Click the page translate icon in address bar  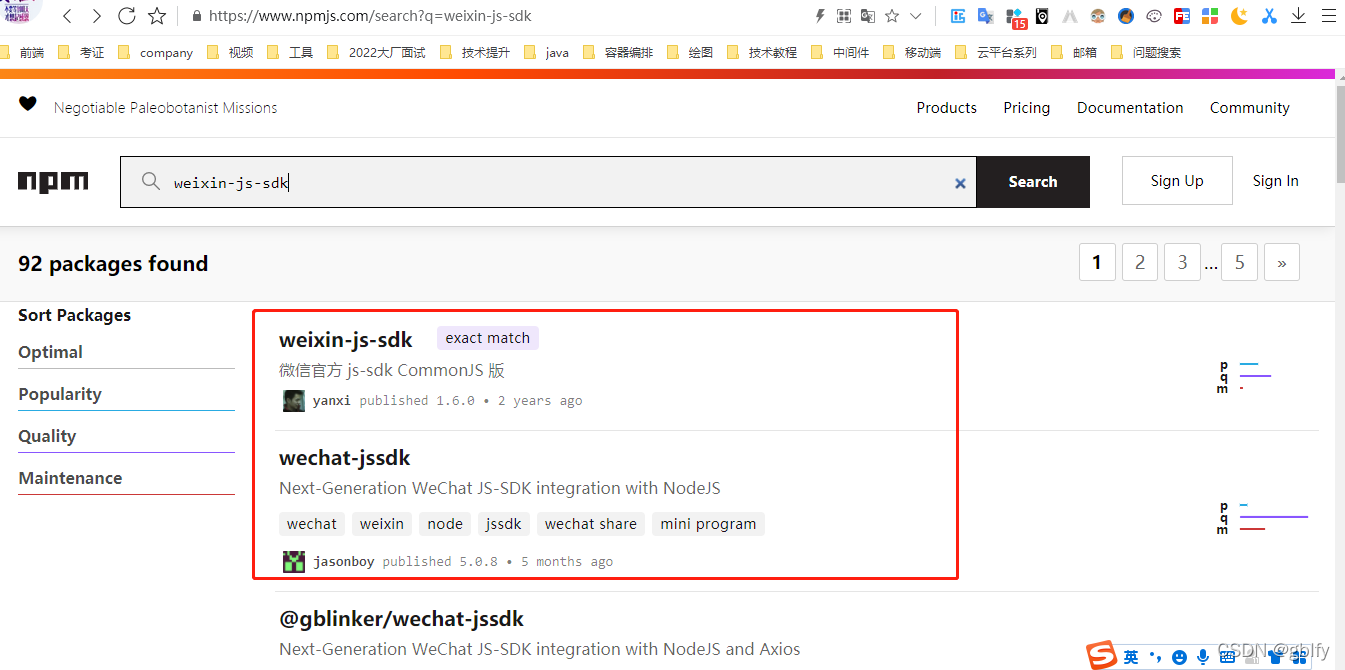[868, 16]
